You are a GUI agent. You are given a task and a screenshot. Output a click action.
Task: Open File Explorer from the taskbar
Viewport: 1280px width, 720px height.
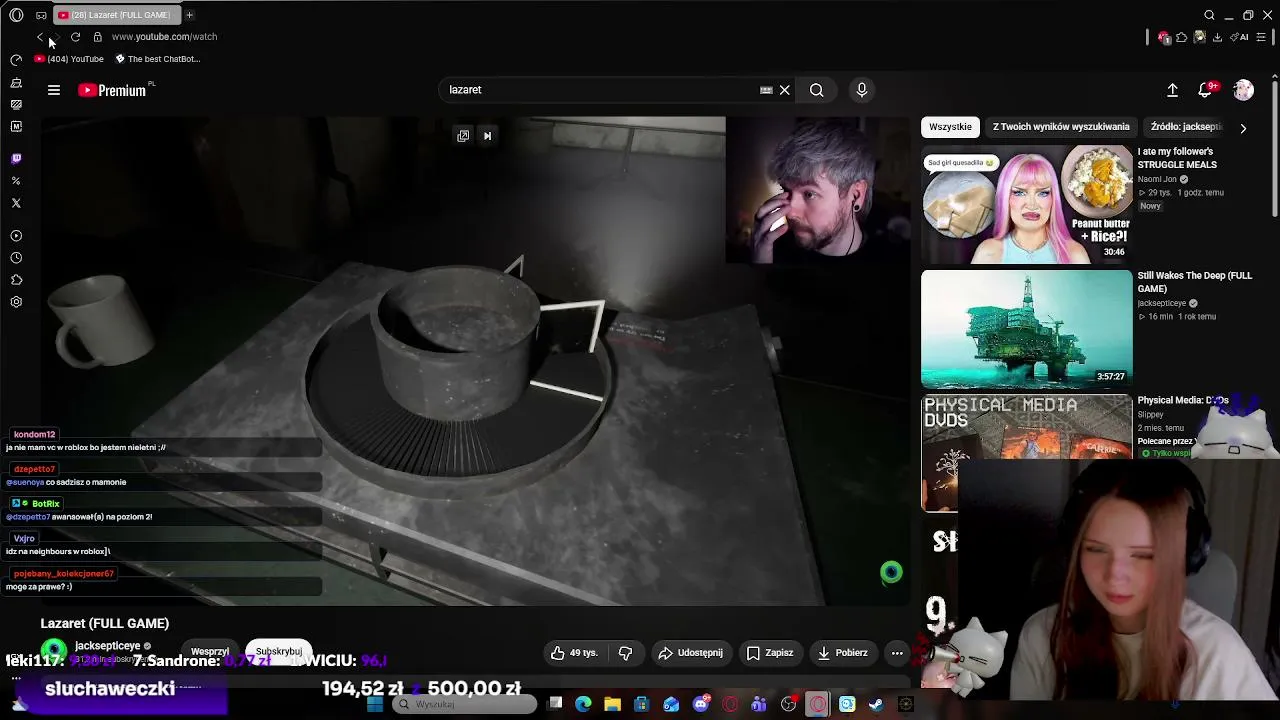(613, 704)
